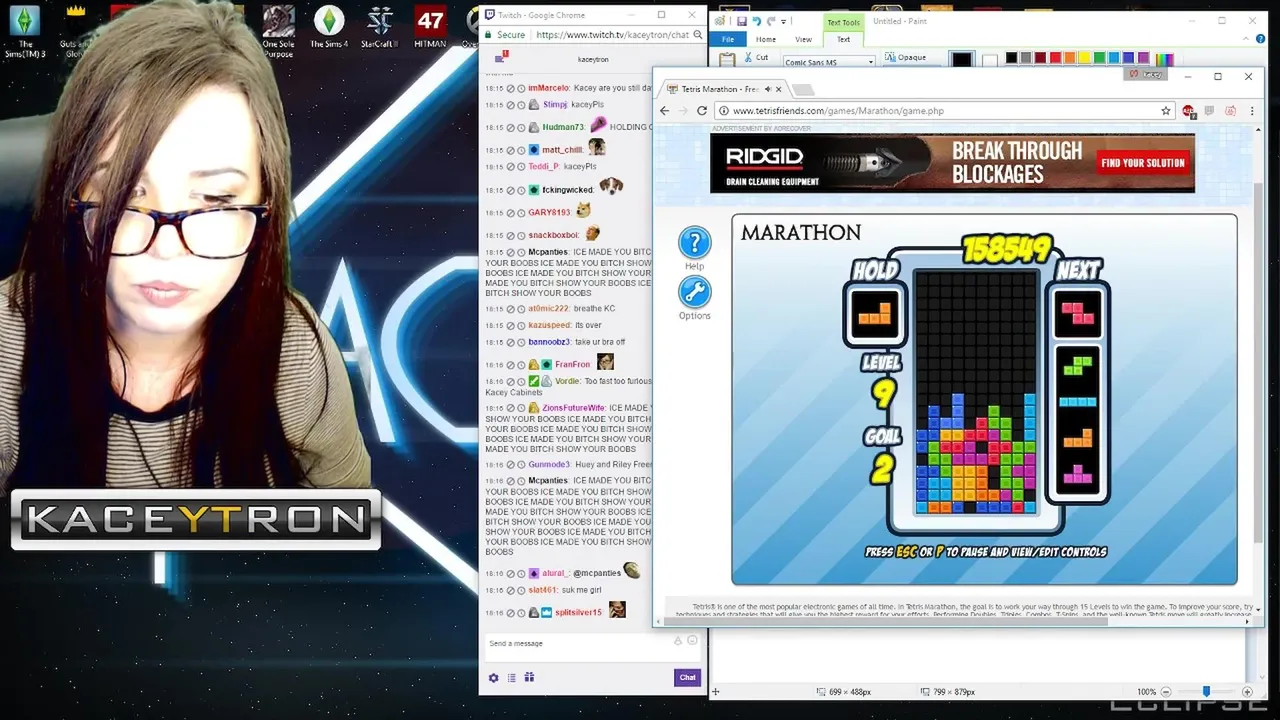Open Twitch chat settings gear icon

click(x=493, y=678)
